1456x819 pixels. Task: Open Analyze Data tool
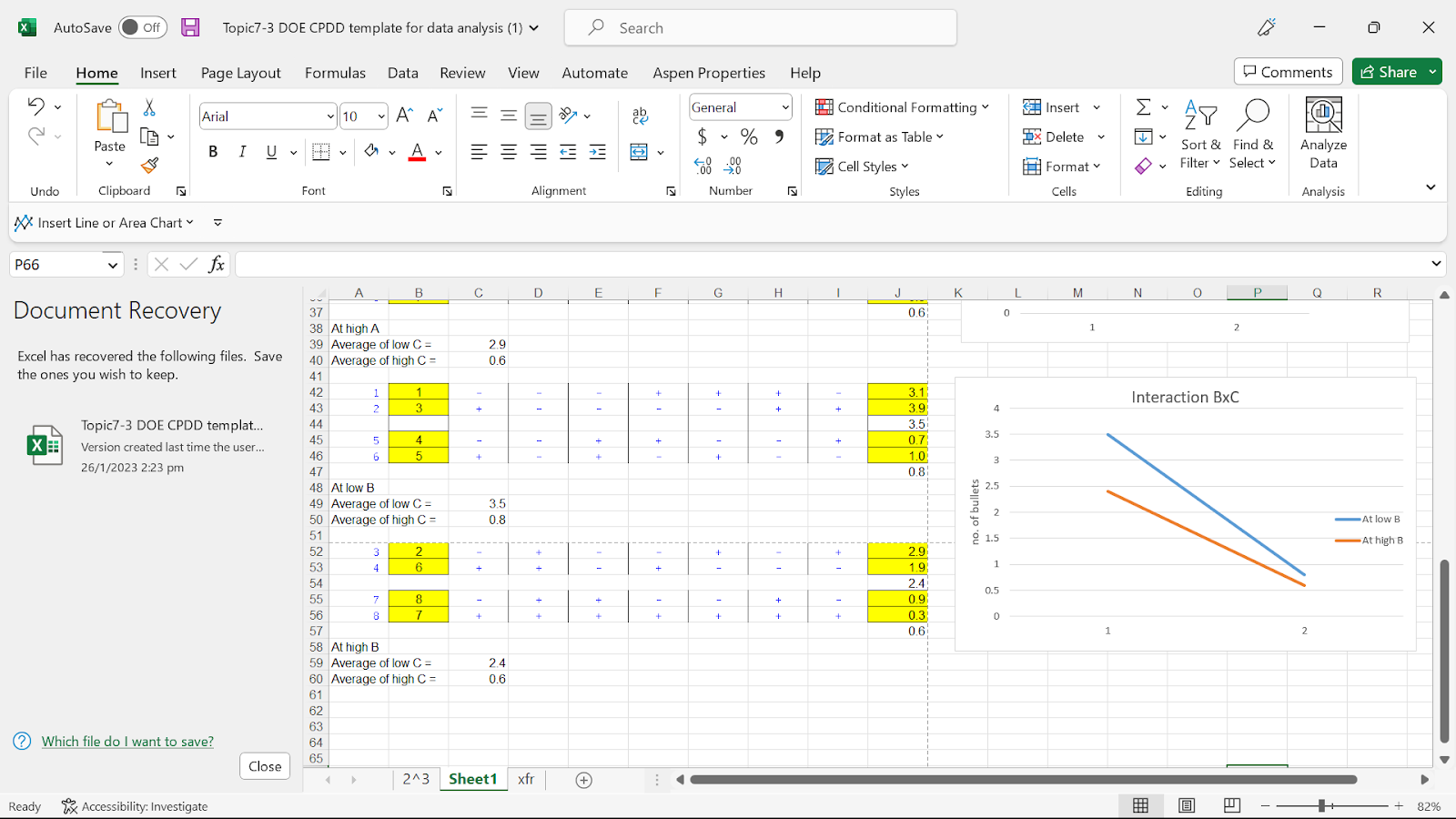[1323, 134]
